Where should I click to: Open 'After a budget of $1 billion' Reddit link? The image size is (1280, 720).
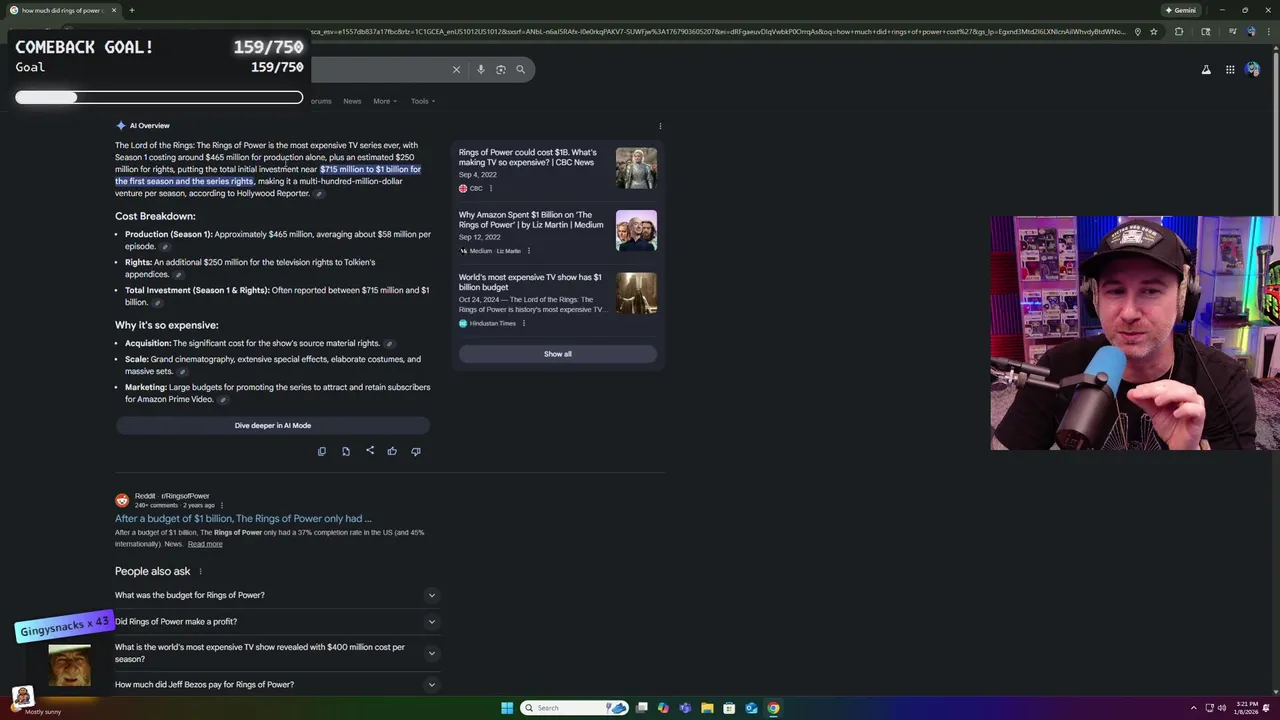(x=243, y=519)
